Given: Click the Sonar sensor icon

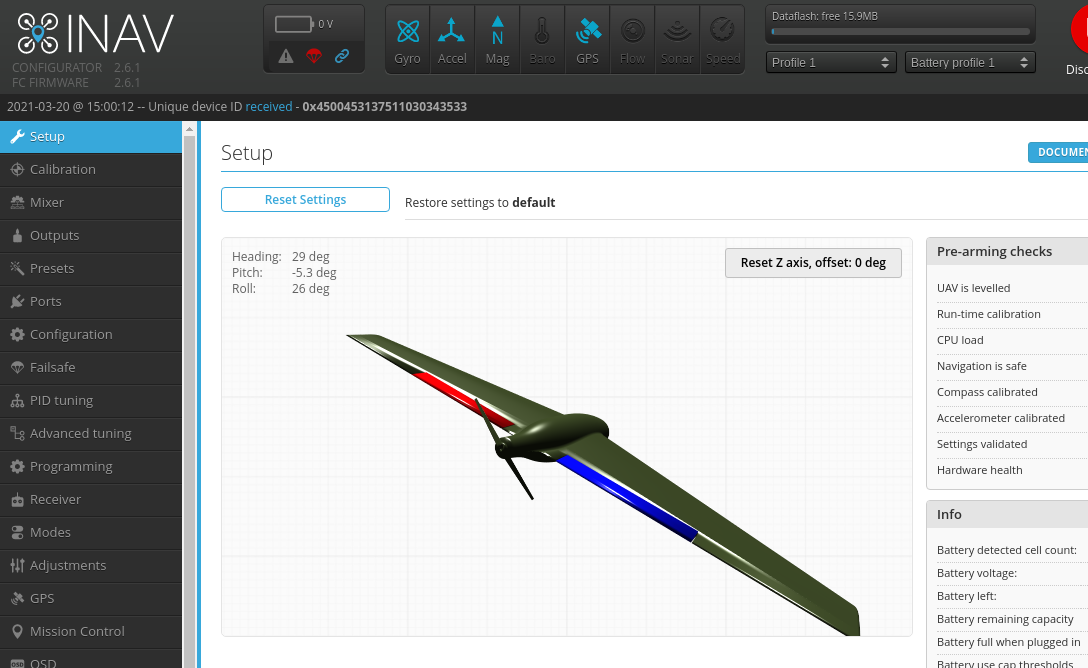Looking at the screenshot, I should click(x=677, y=40).
